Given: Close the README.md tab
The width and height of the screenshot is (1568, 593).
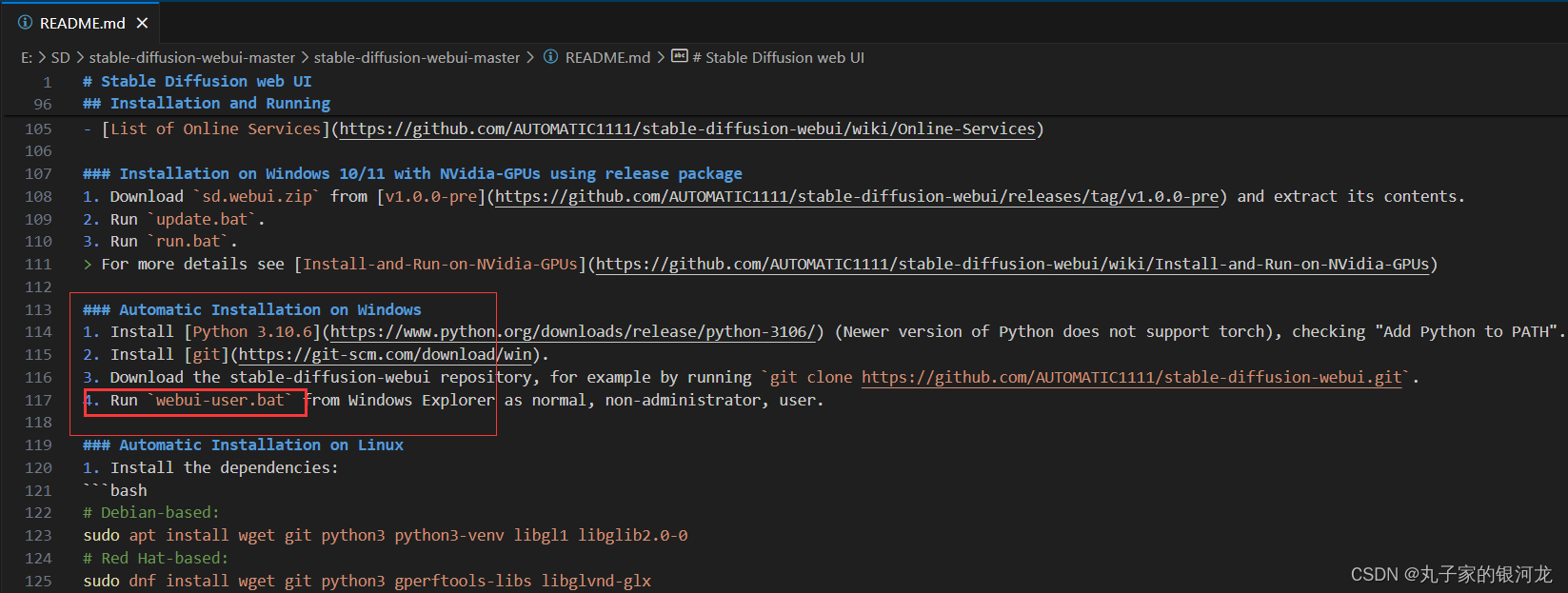Looking at the screenshot, I should coord(142,23).
